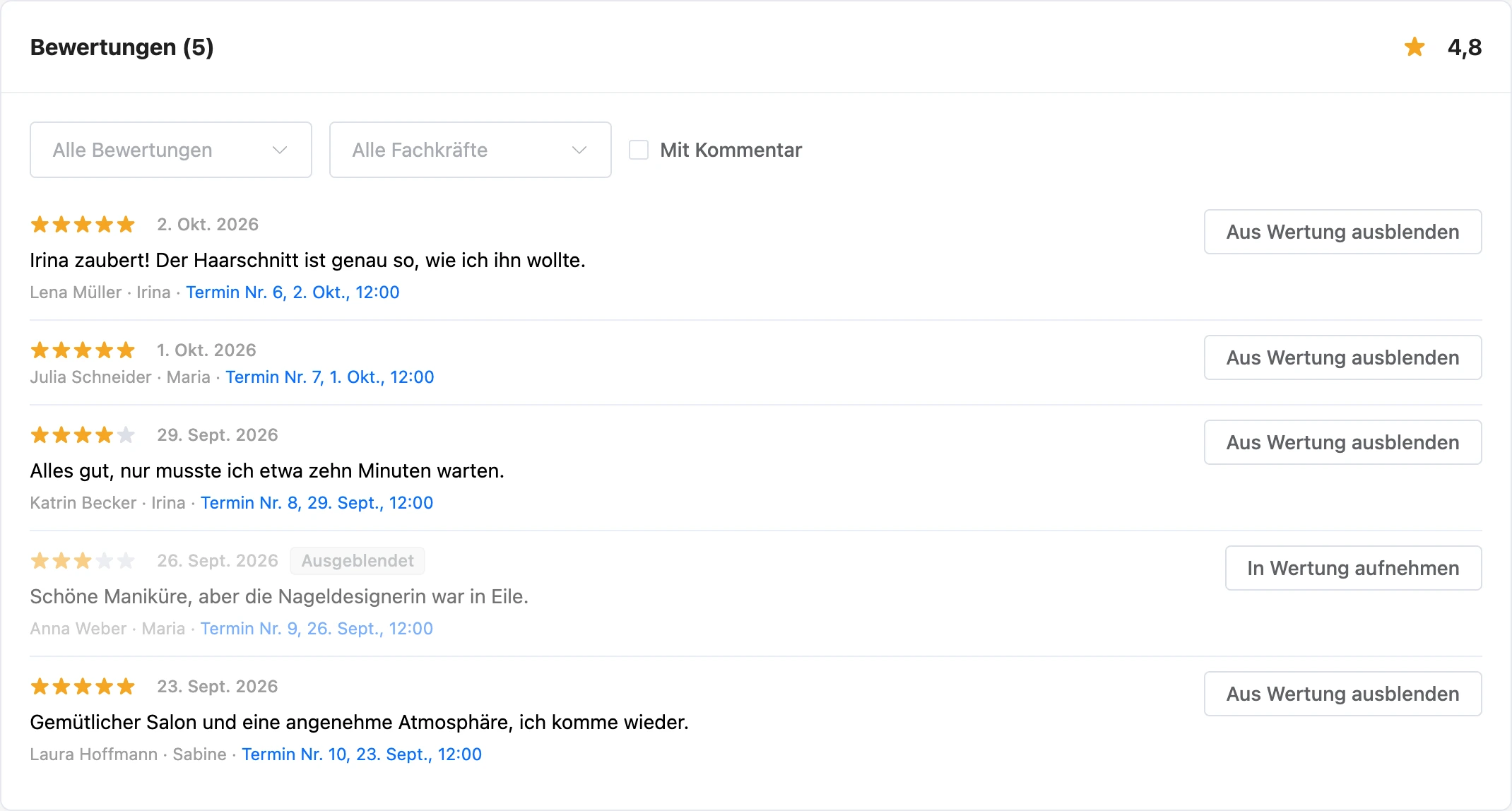The height and width of the screenshot is (811, 1512).
Task: Click the three-star rating on Anna Weber's review
Action: (83, 561)
